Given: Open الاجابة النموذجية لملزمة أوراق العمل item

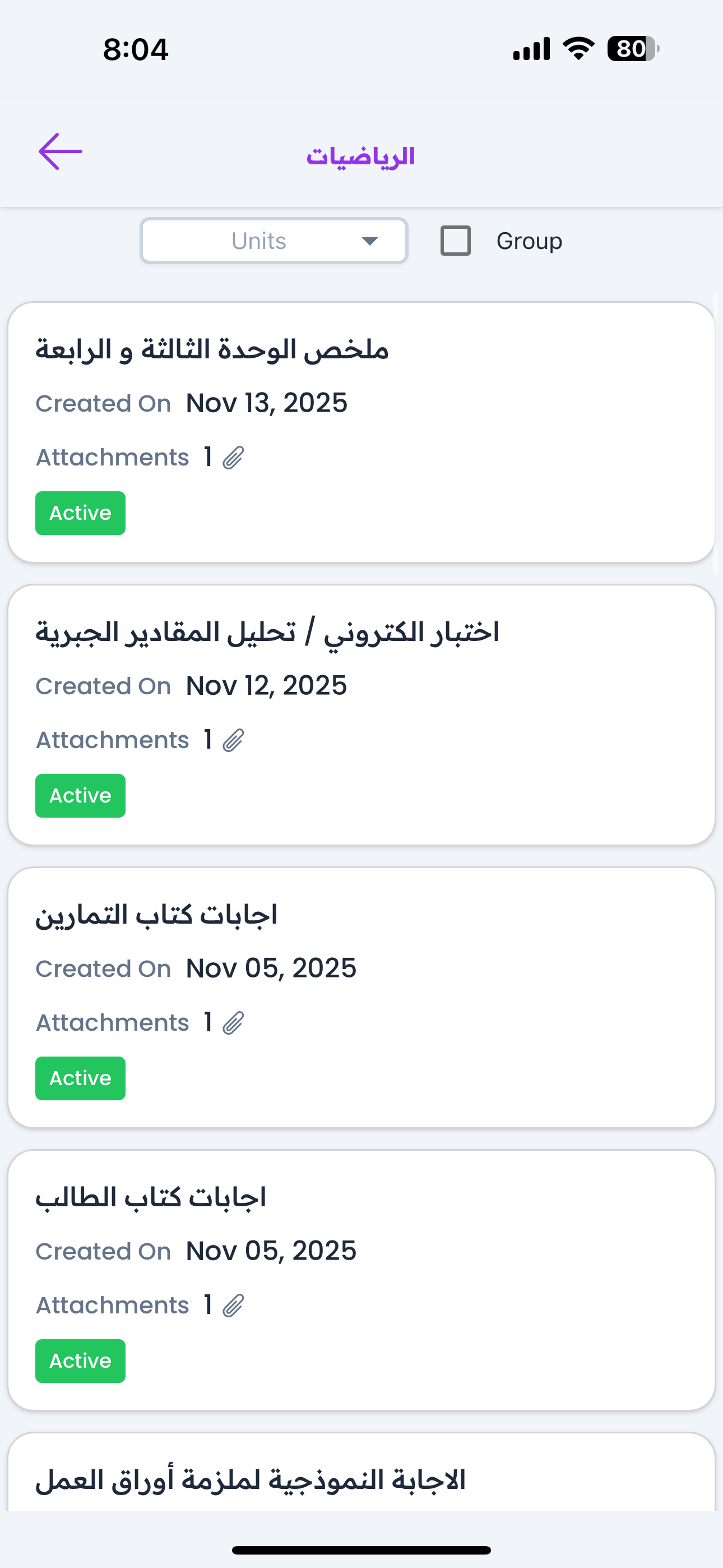Looking at the screenshot, I should [x=251, y=1481].
